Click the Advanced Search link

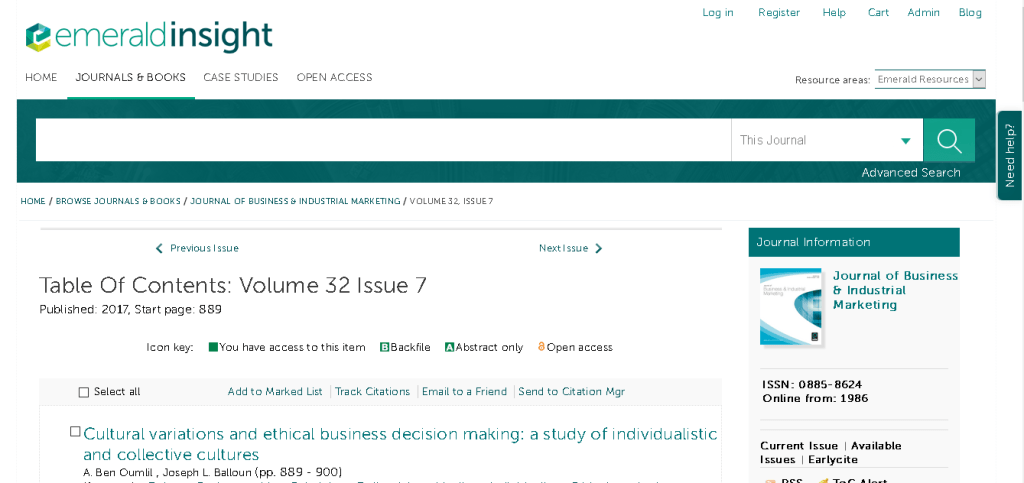[x=910, y=173]
